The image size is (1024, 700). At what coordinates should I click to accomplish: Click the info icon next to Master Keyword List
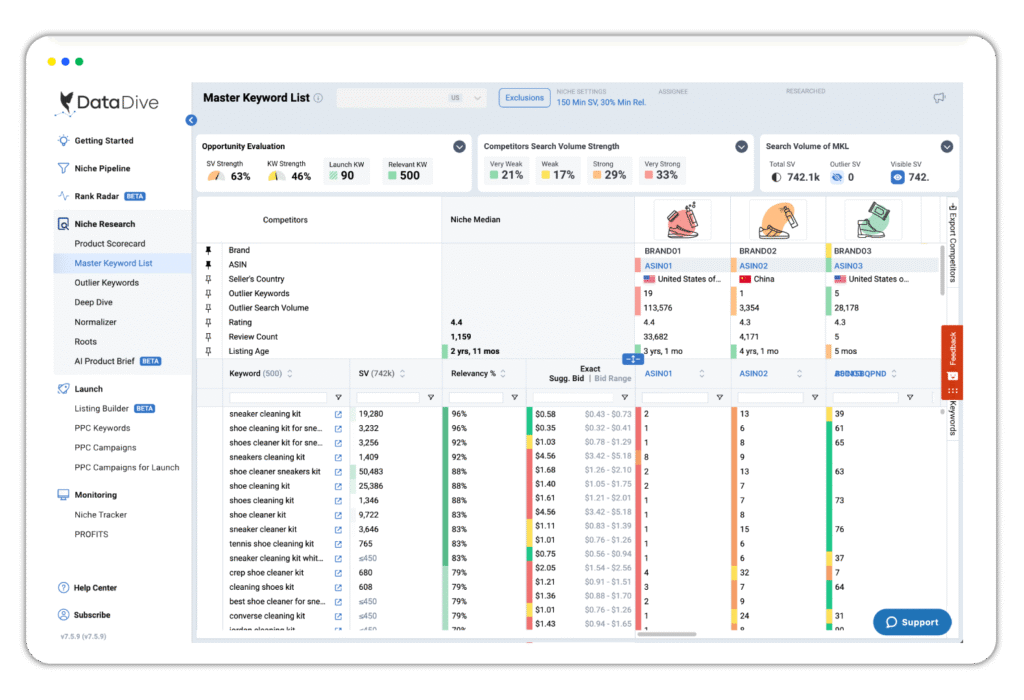(x=318, y=97)
